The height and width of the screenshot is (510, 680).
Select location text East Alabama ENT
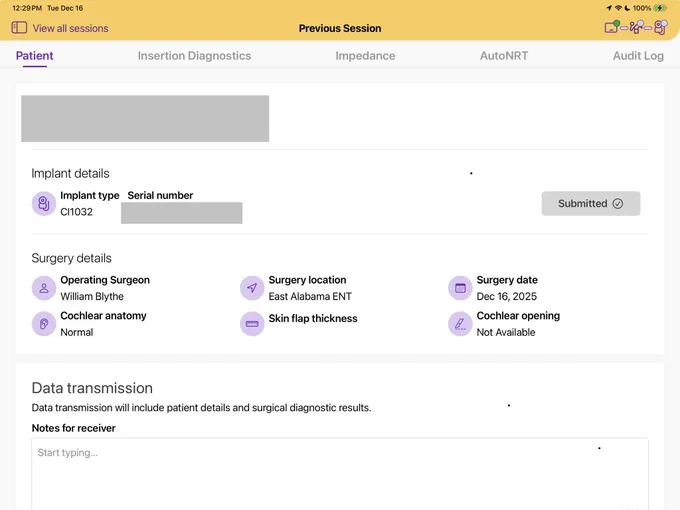point(310,296)
